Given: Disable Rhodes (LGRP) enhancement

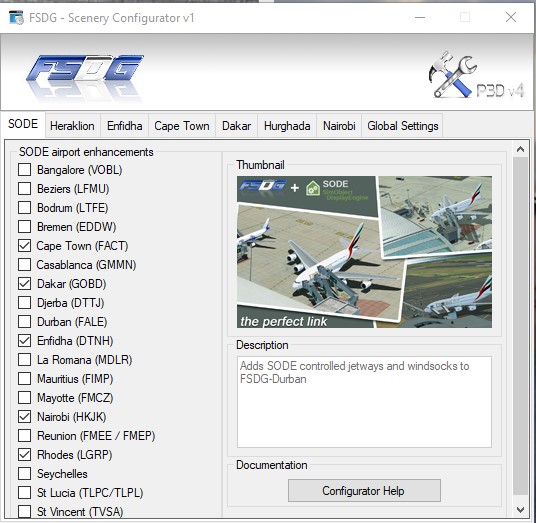Looking at the screenshot, I should [x=25, y=455].
